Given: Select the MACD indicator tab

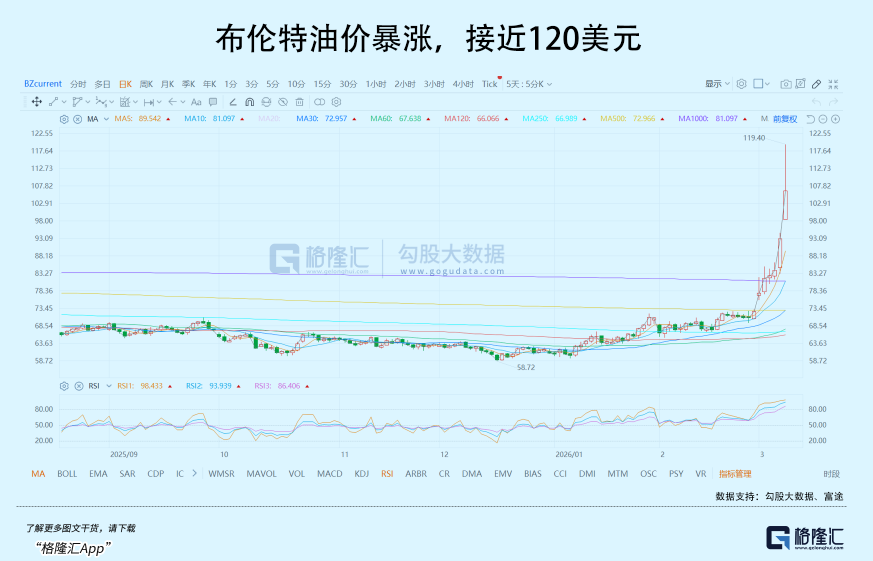Looking at the screenshot, I should [329, 473].
